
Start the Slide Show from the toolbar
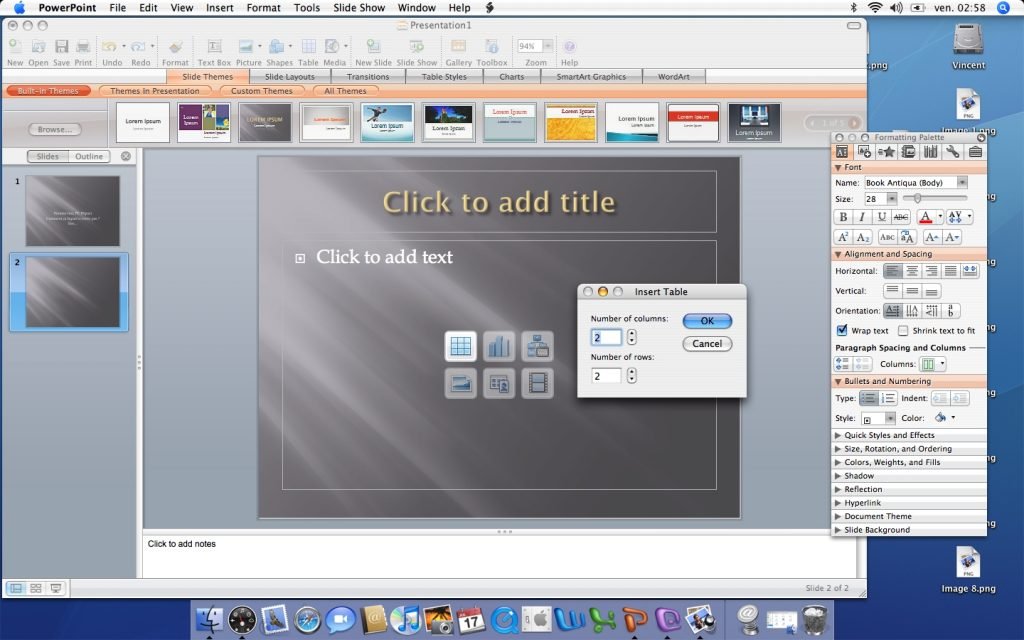417,45
